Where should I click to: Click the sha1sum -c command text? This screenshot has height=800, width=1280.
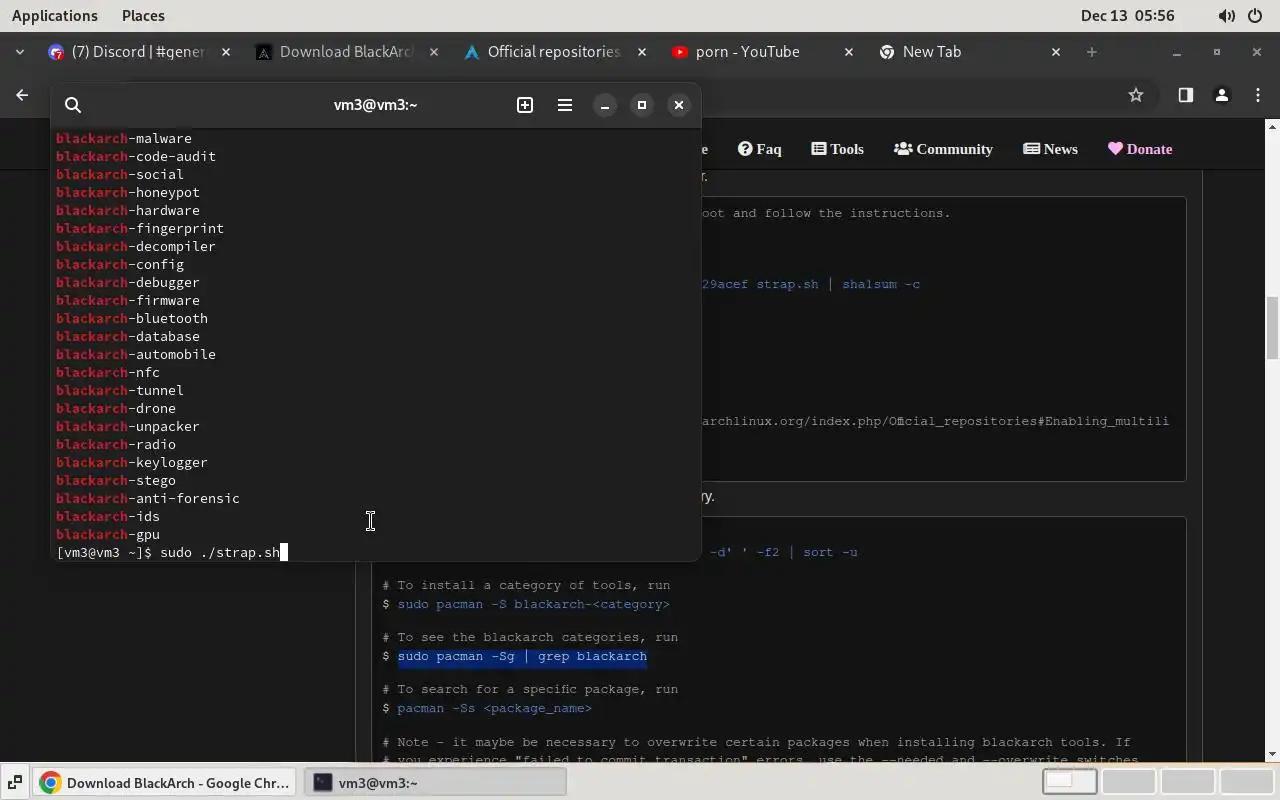pyautogui.click(x=881, y=284)
